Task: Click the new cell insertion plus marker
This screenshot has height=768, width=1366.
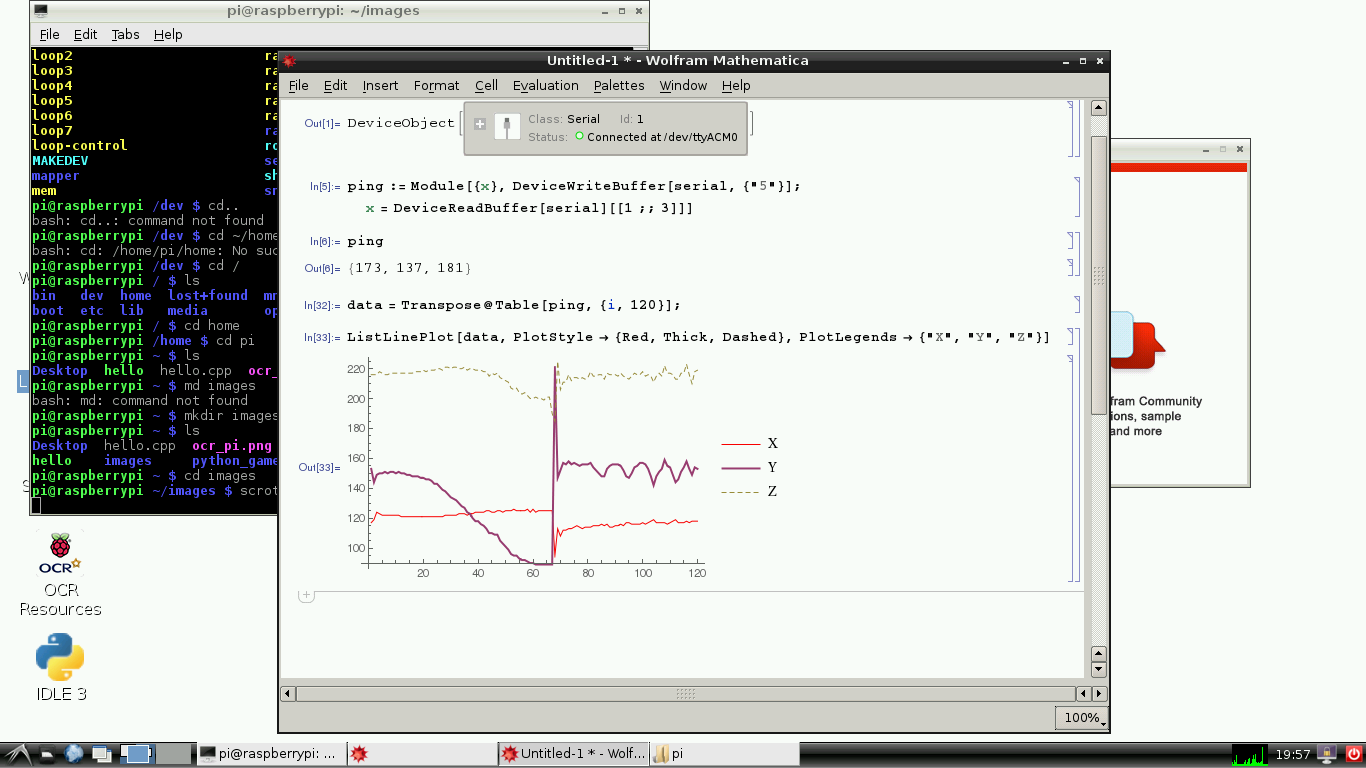Action: point(306,596)
